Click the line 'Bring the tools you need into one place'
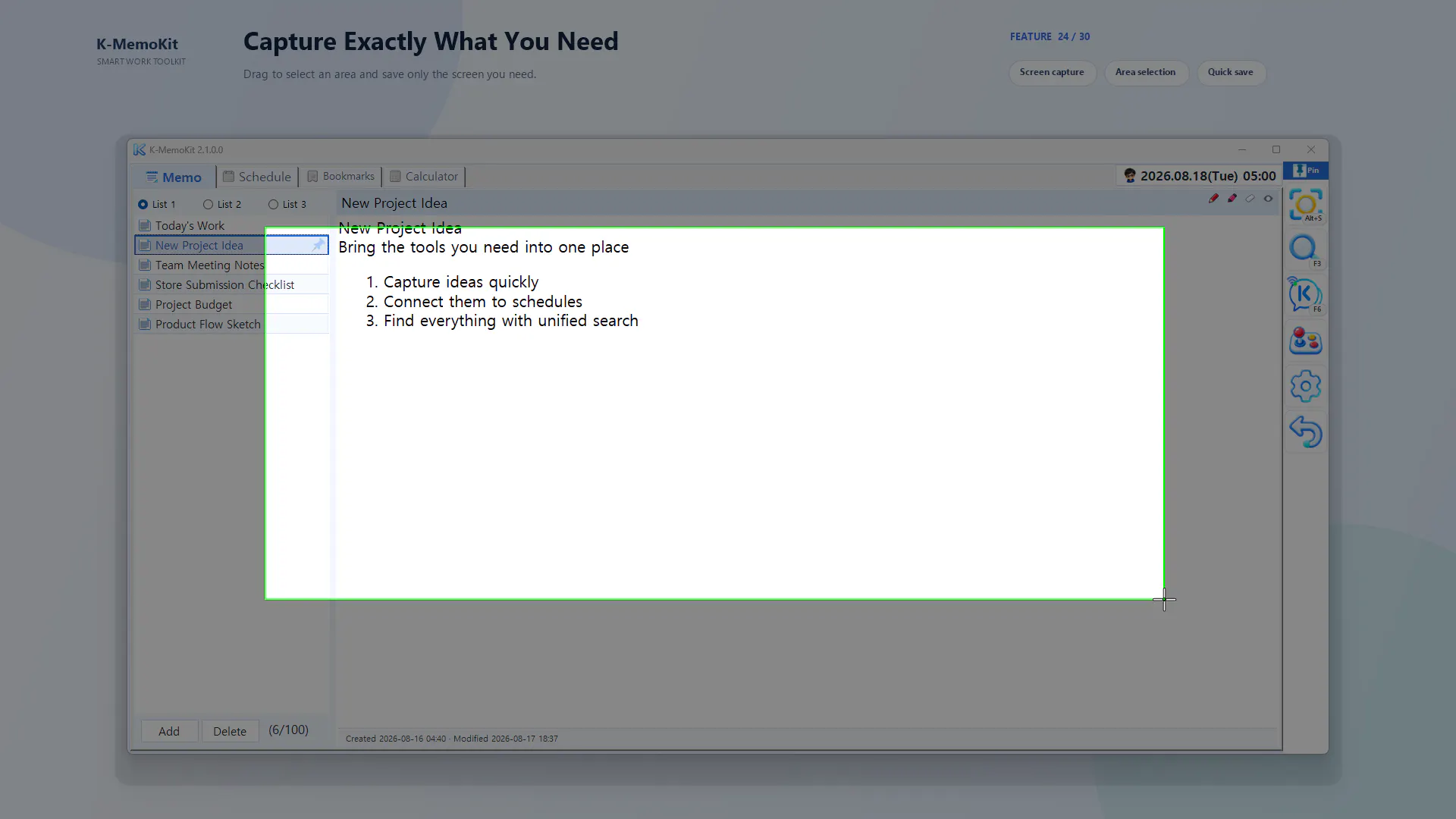This screenshot has height=819, width=1456. pos(483,247)
